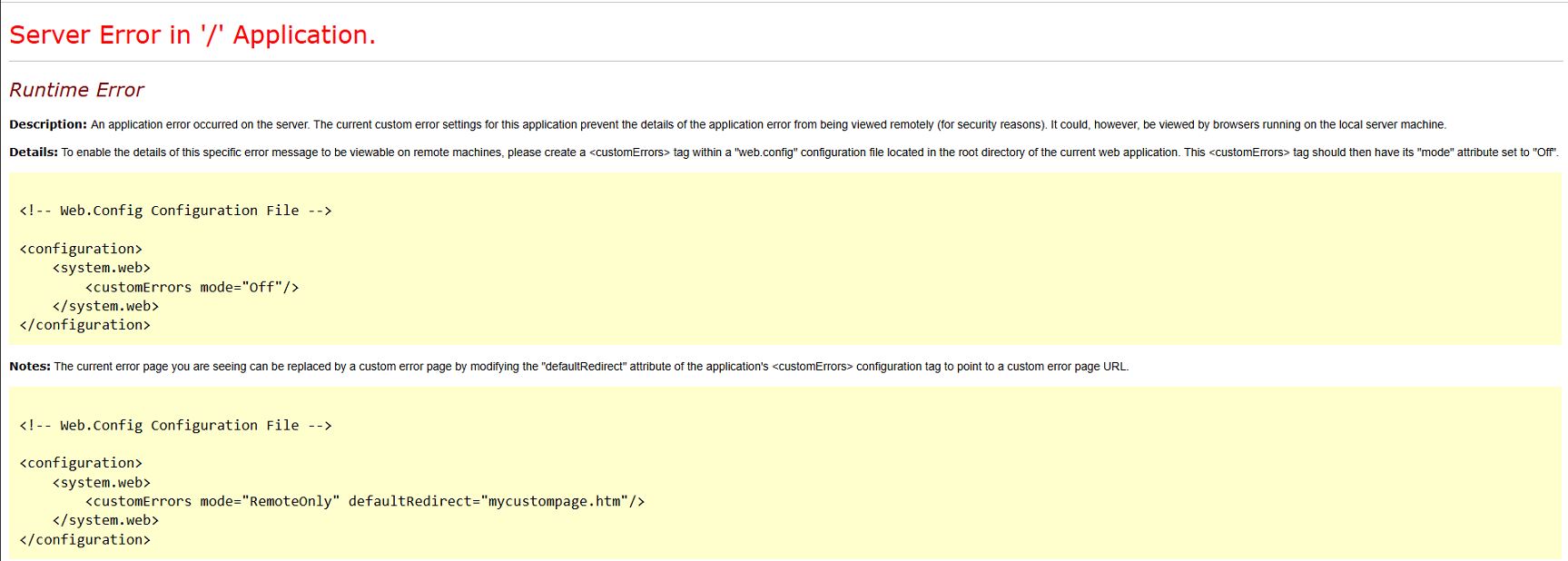Click the 'Server Error in '/' Application.' heading
Screen dimensions: 1568x561
192,35
